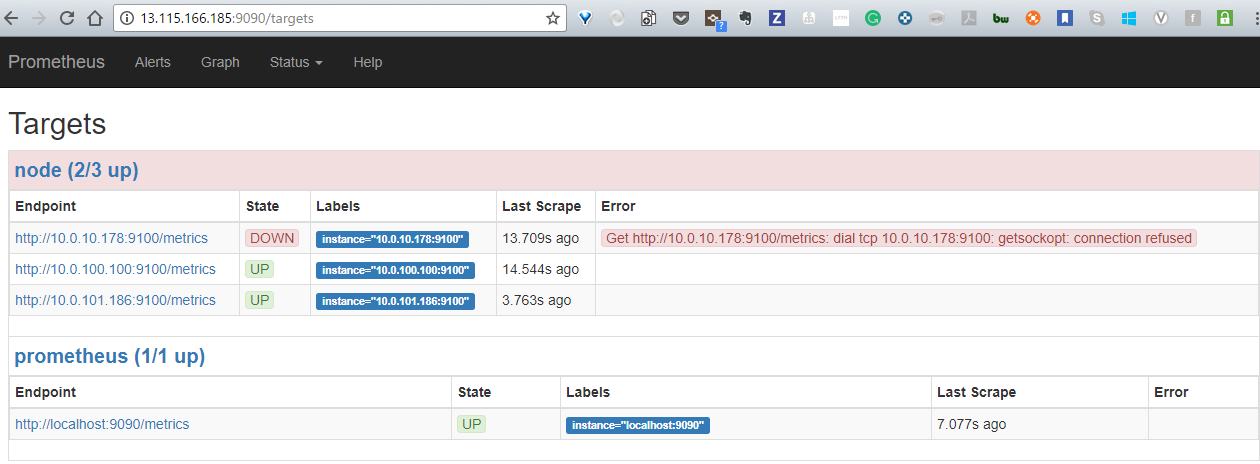Click label instance="10.0.100.100:9100"
Viewport: 1260px width, 464px height.
point(395,270)
